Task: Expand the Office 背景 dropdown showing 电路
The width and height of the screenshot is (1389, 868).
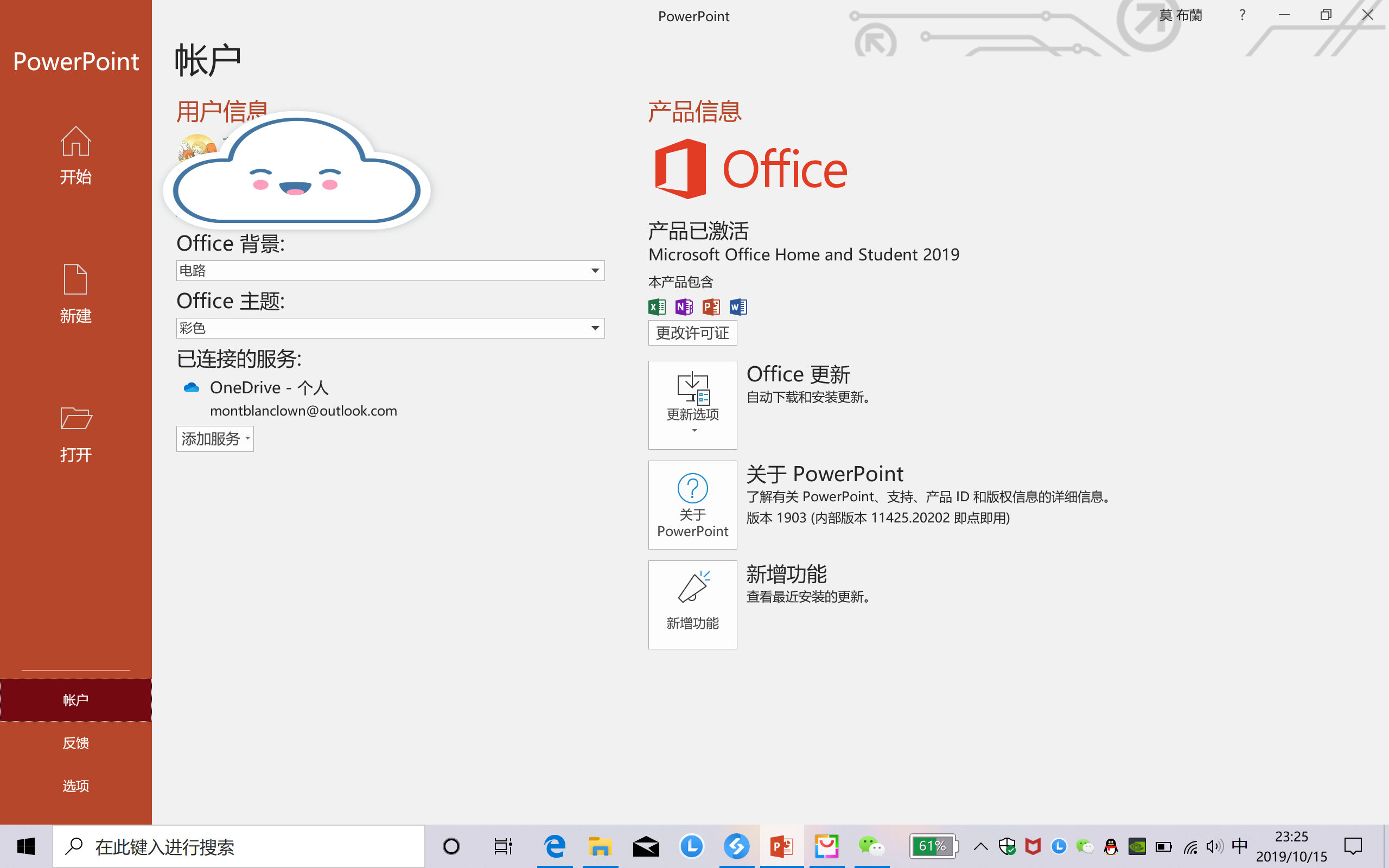Action: point(390,270)
